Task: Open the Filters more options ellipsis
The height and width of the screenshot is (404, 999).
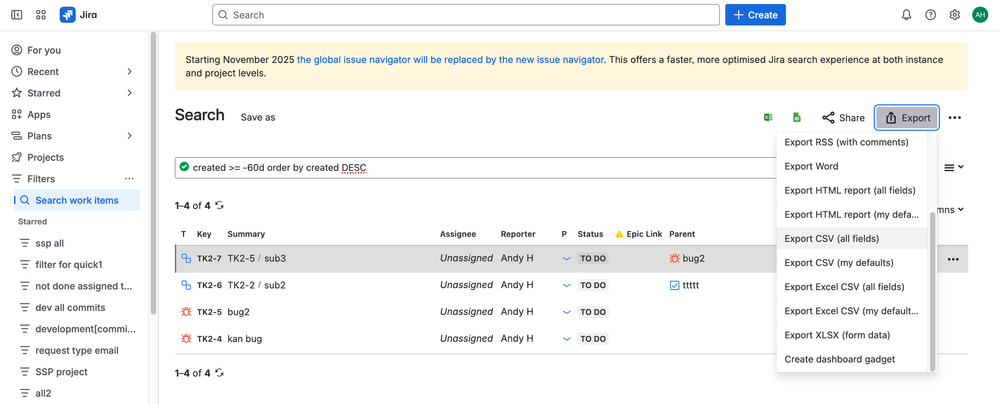Action: 129,179
